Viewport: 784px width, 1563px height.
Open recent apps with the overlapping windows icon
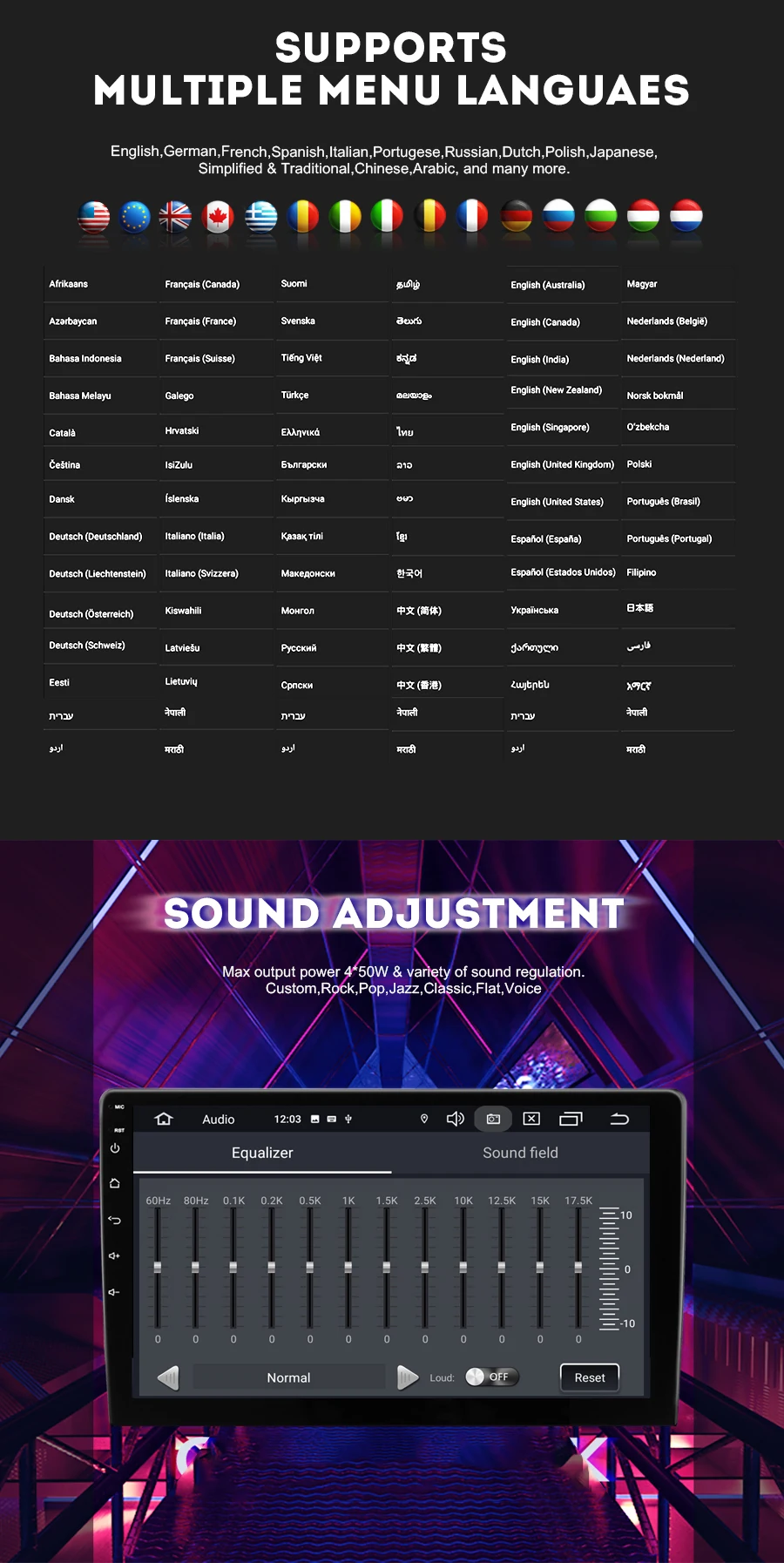click(571, 1119)
